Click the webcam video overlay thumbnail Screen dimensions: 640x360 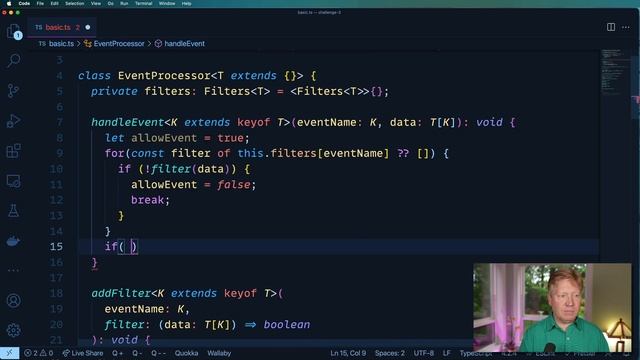click(552, 307)
